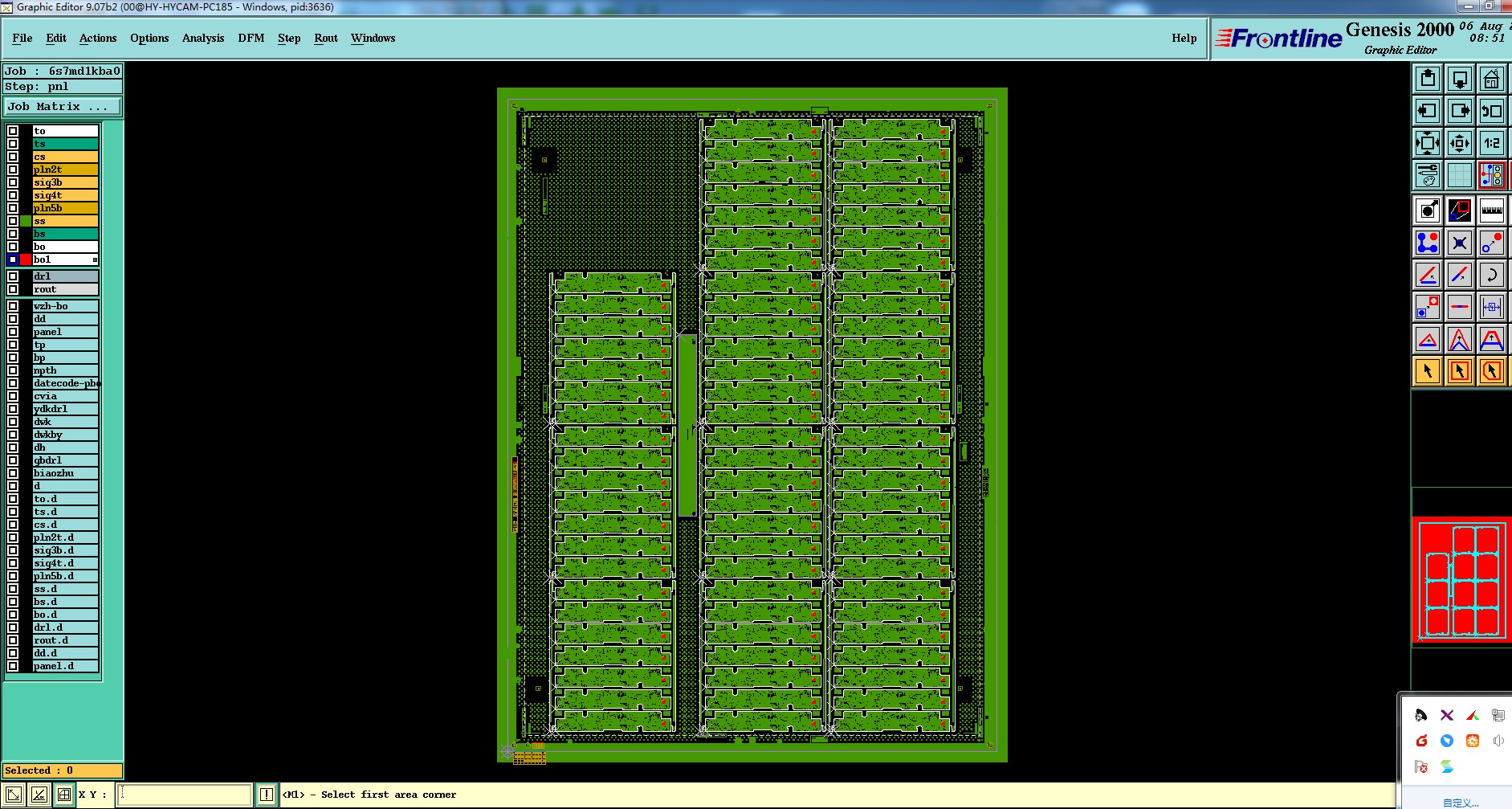The image size is (1512, 809).
Task: Click the red color swatch beside layer 'bo1'
Action: [x=26, y=259]
